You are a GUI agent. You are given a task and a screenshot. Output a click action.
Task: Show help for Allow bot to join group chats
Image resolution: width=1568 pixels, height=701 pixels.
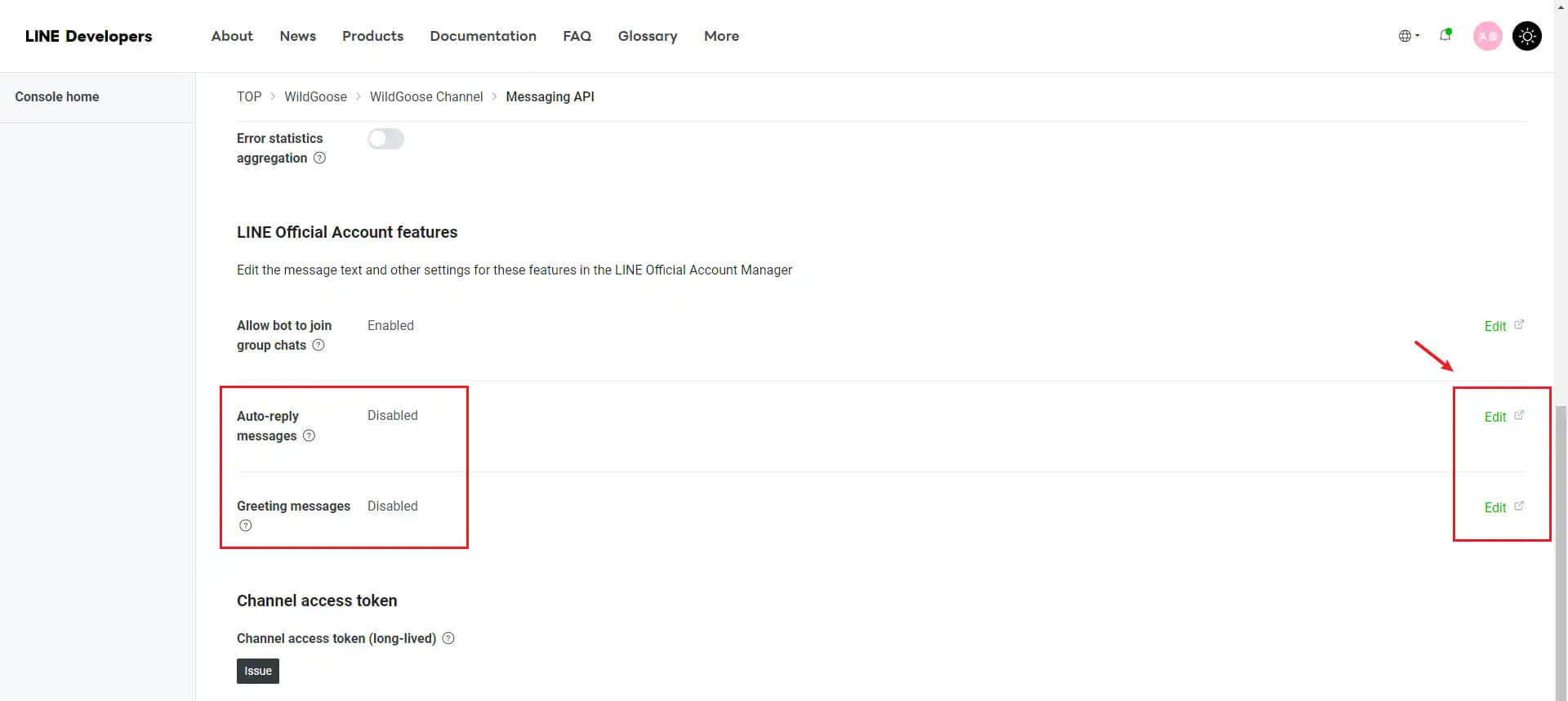click(x=318, y=345)
